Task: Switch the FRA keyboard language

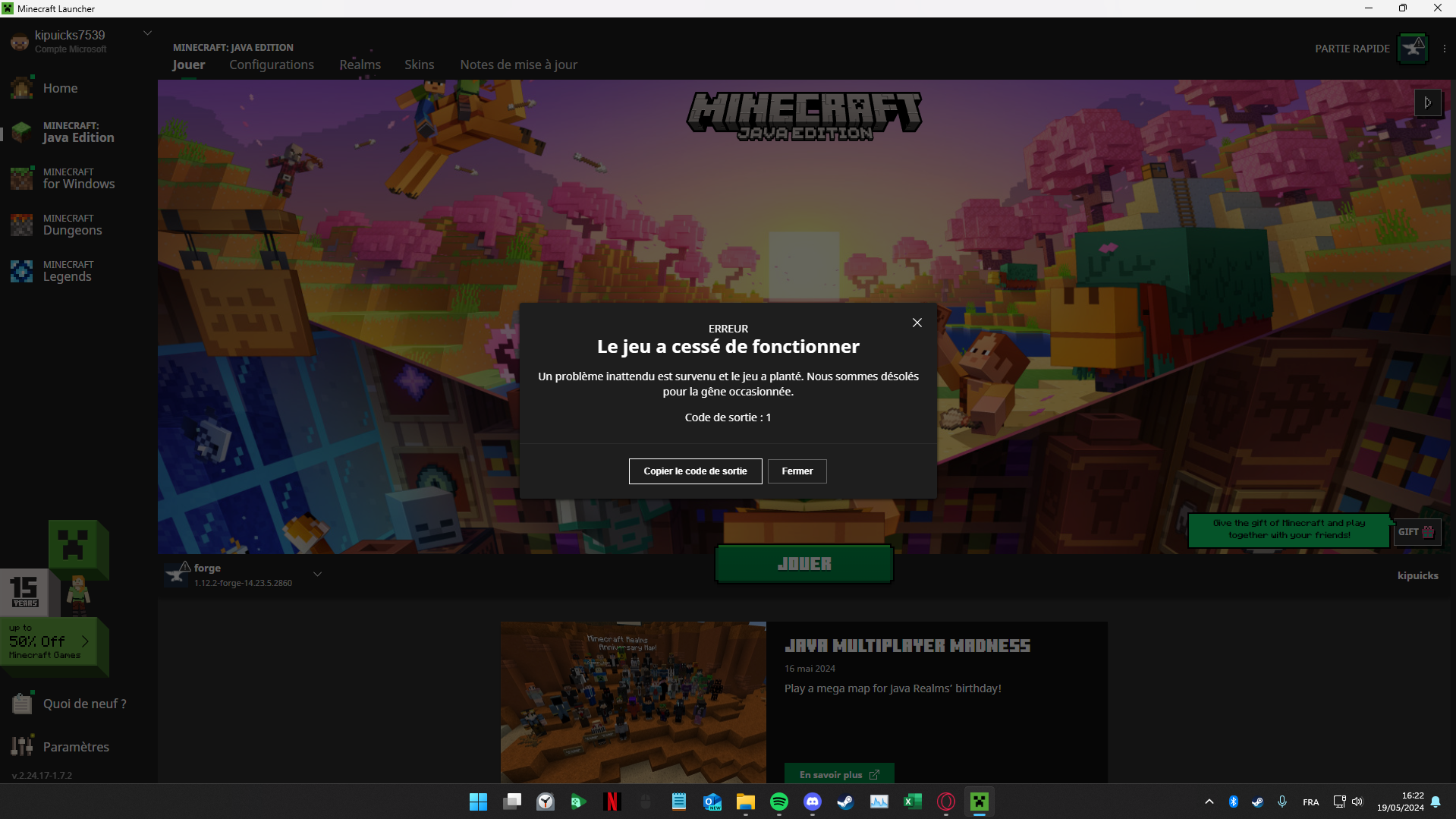Action: pos(1310,802)
